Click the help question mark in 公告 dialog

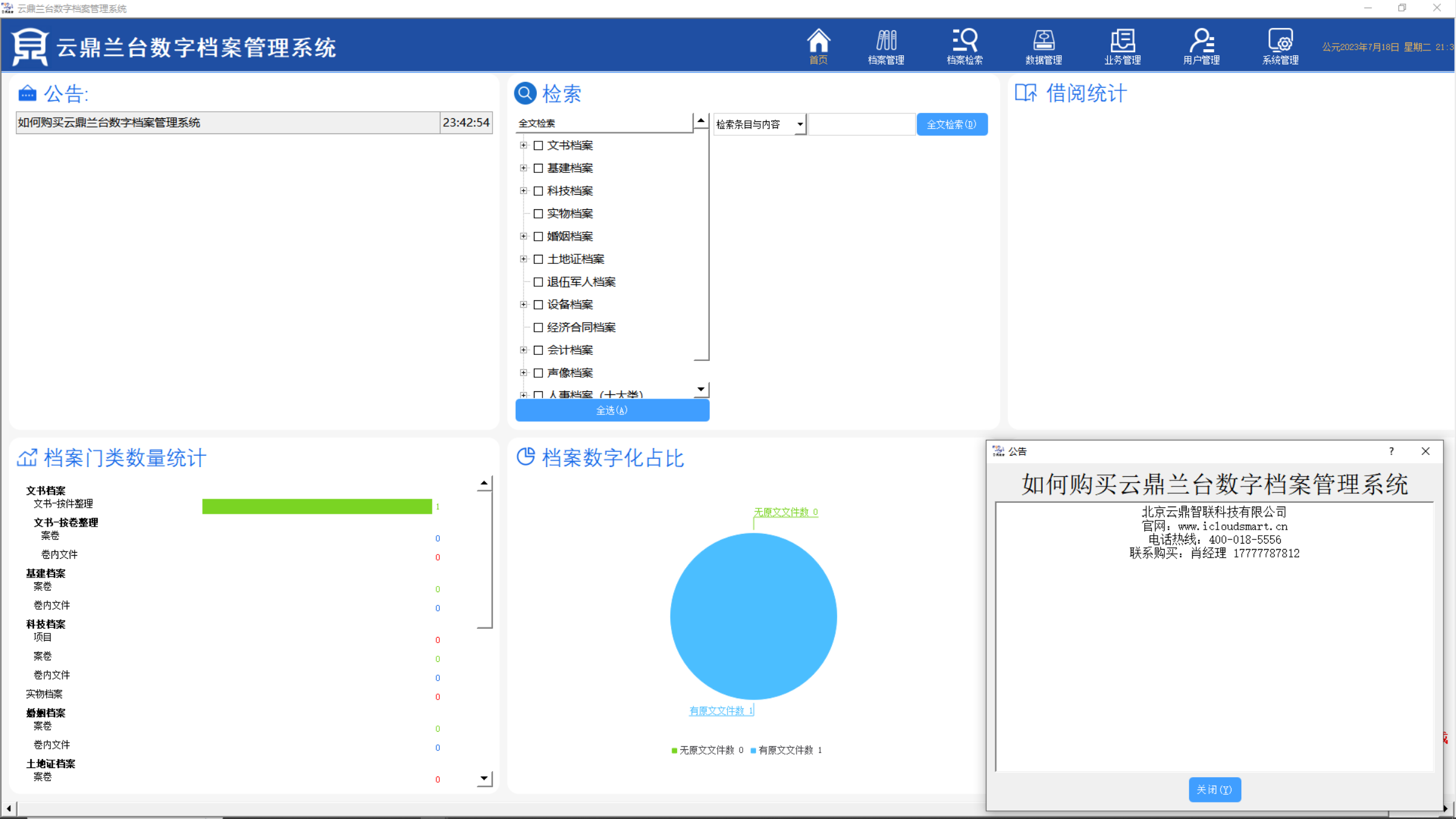click(x=1391, y=451)
